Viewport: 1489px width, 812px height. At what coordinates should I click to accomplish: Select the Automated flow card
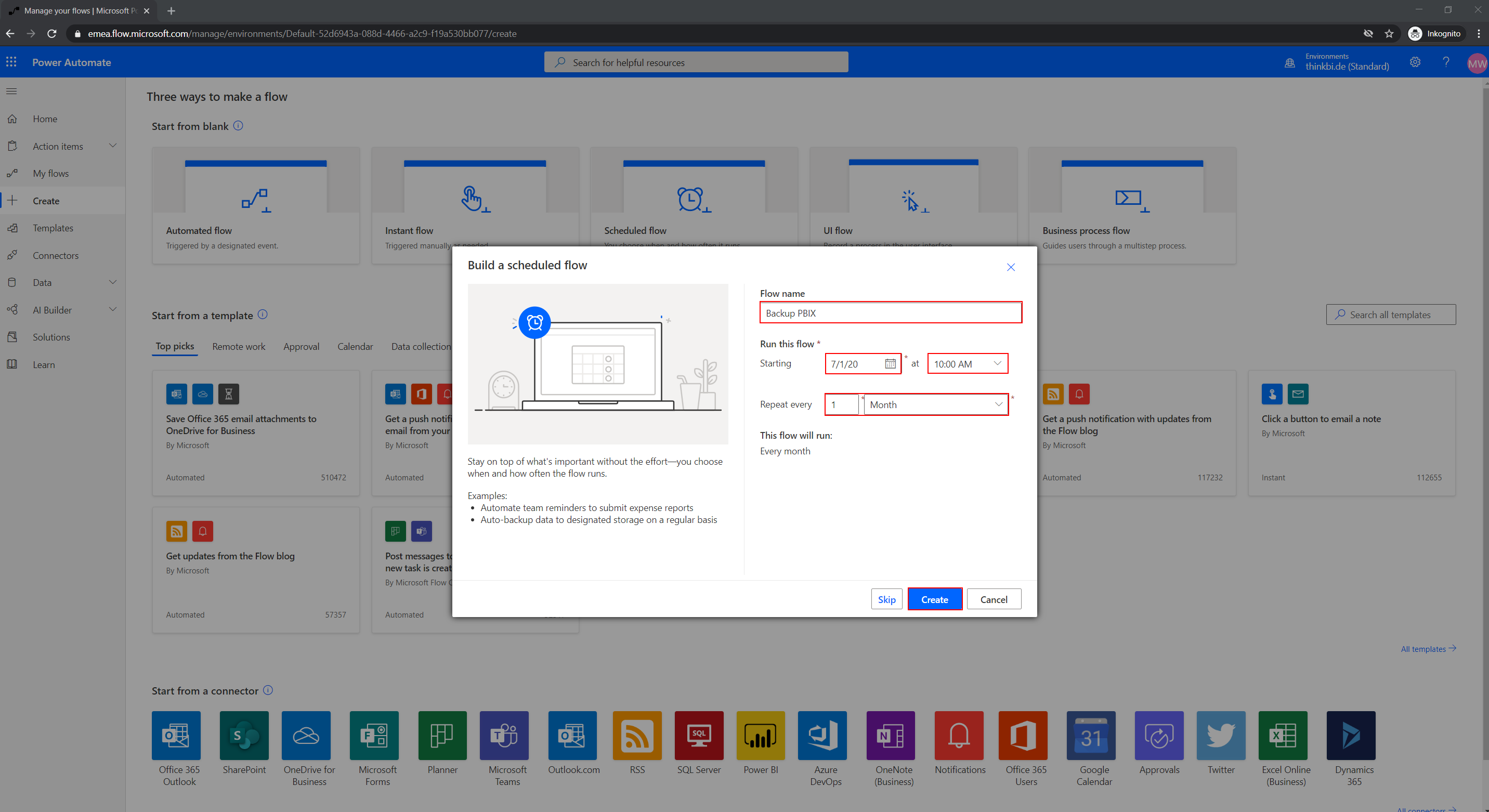[x=255, y=205]
